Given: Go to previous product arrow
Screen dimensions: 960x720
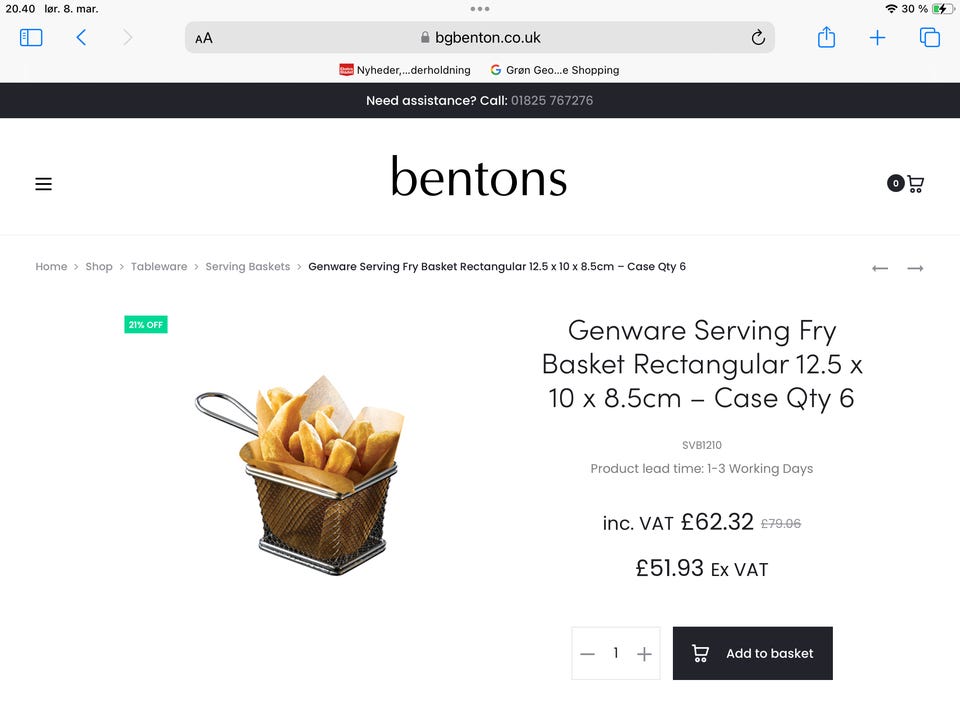Looking at the screenshot, I should [880, 268].
